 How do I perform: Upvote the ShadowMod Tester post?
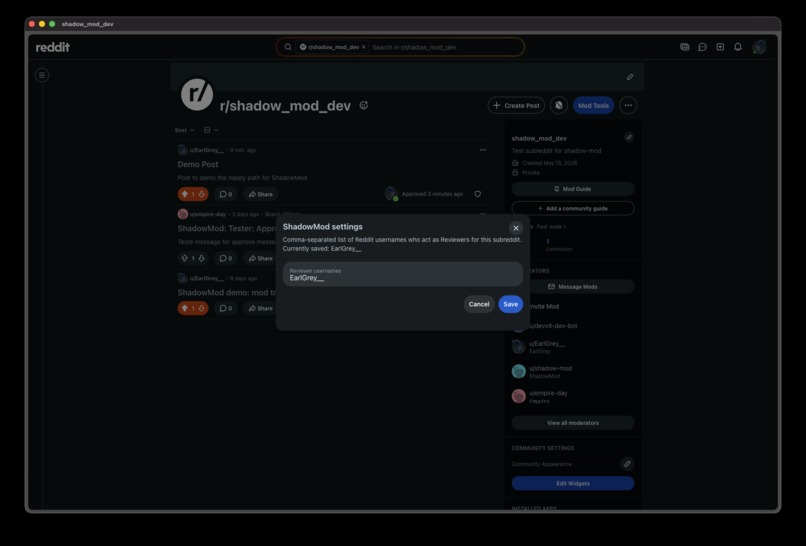pos(185,258)
